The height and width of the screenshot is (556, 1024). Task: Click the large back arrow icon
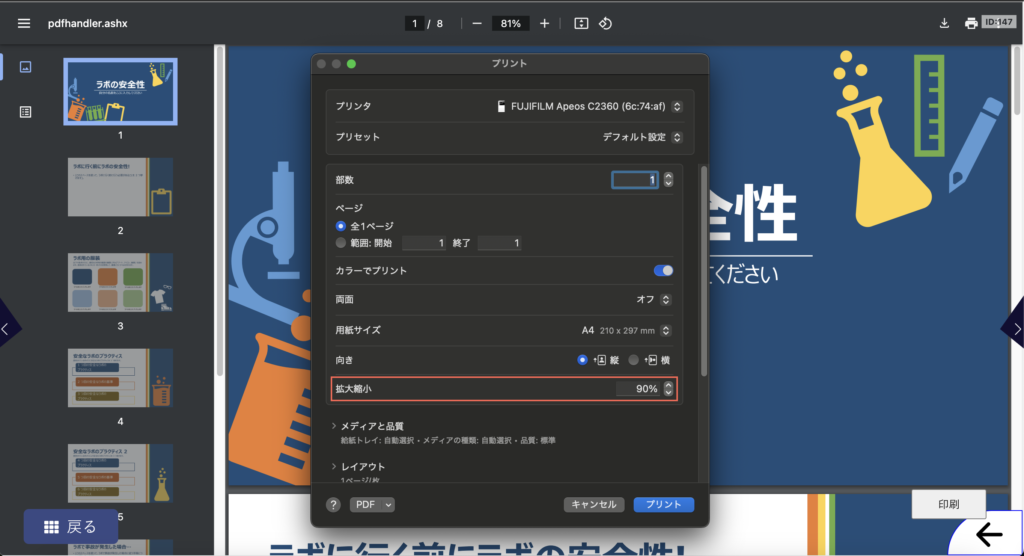(989, 534)
